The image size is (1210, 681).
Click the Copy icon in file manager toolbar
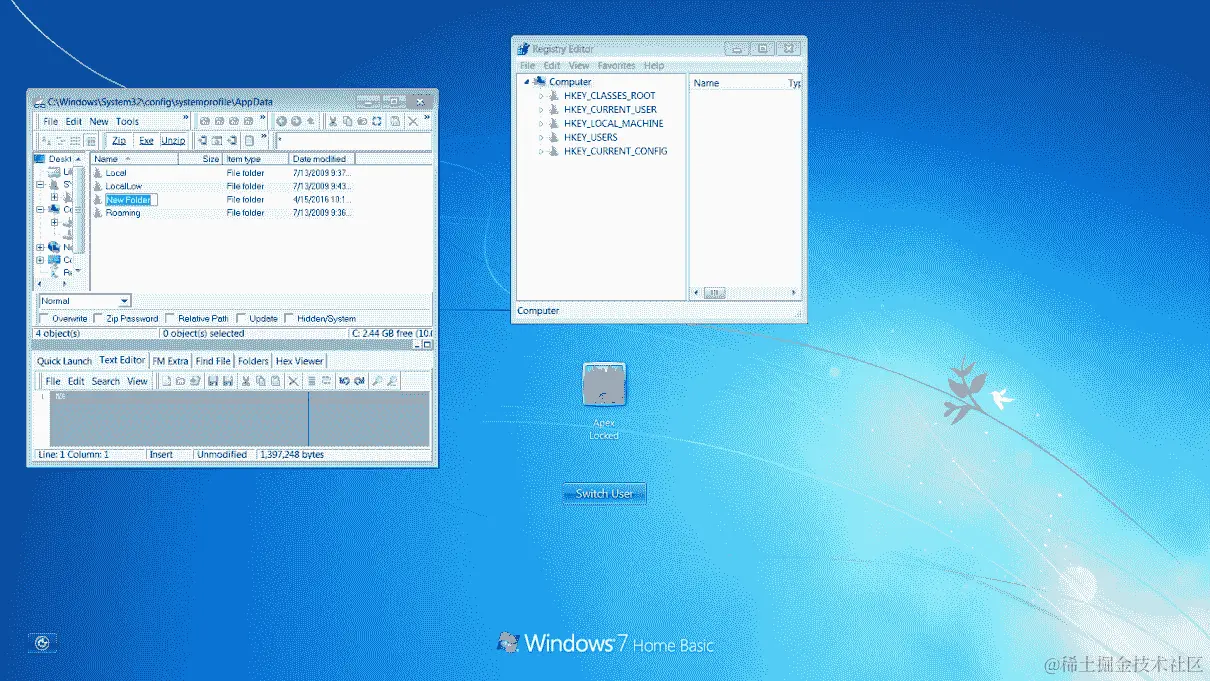[348, 121]
